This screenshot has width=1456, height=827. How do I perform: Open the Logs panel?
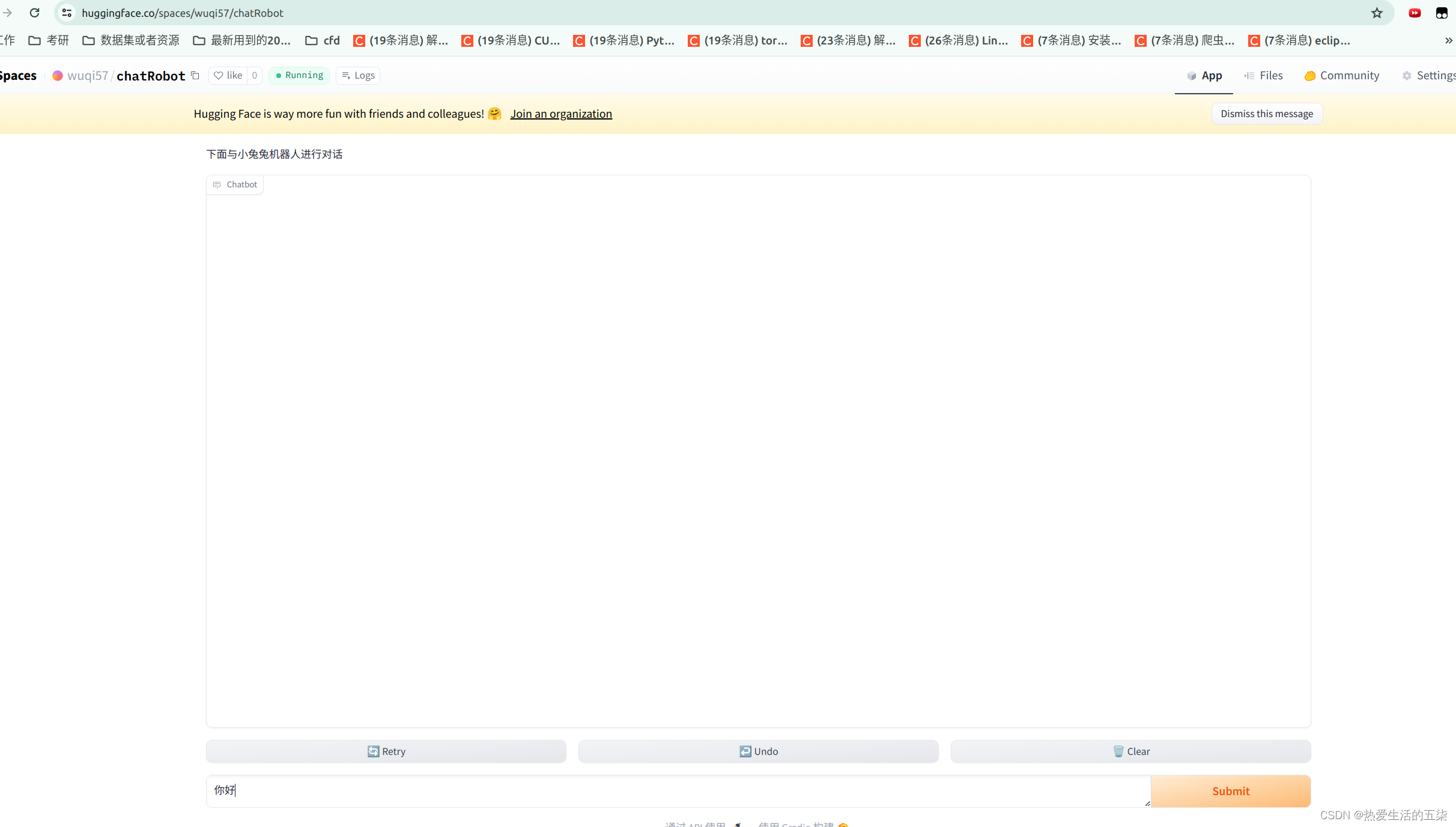358,76
